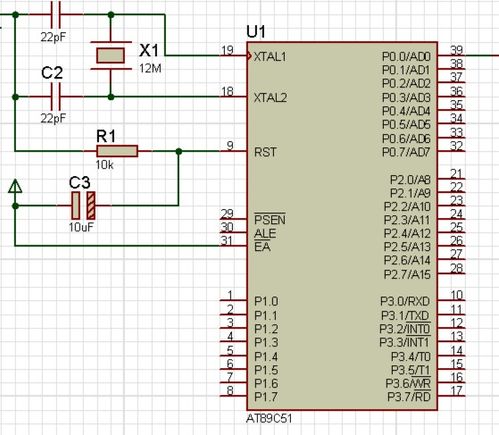This screenshot has height=435, width=499.
Task: Click the P2.7/A15 pin label
Action: coord(407,275)
